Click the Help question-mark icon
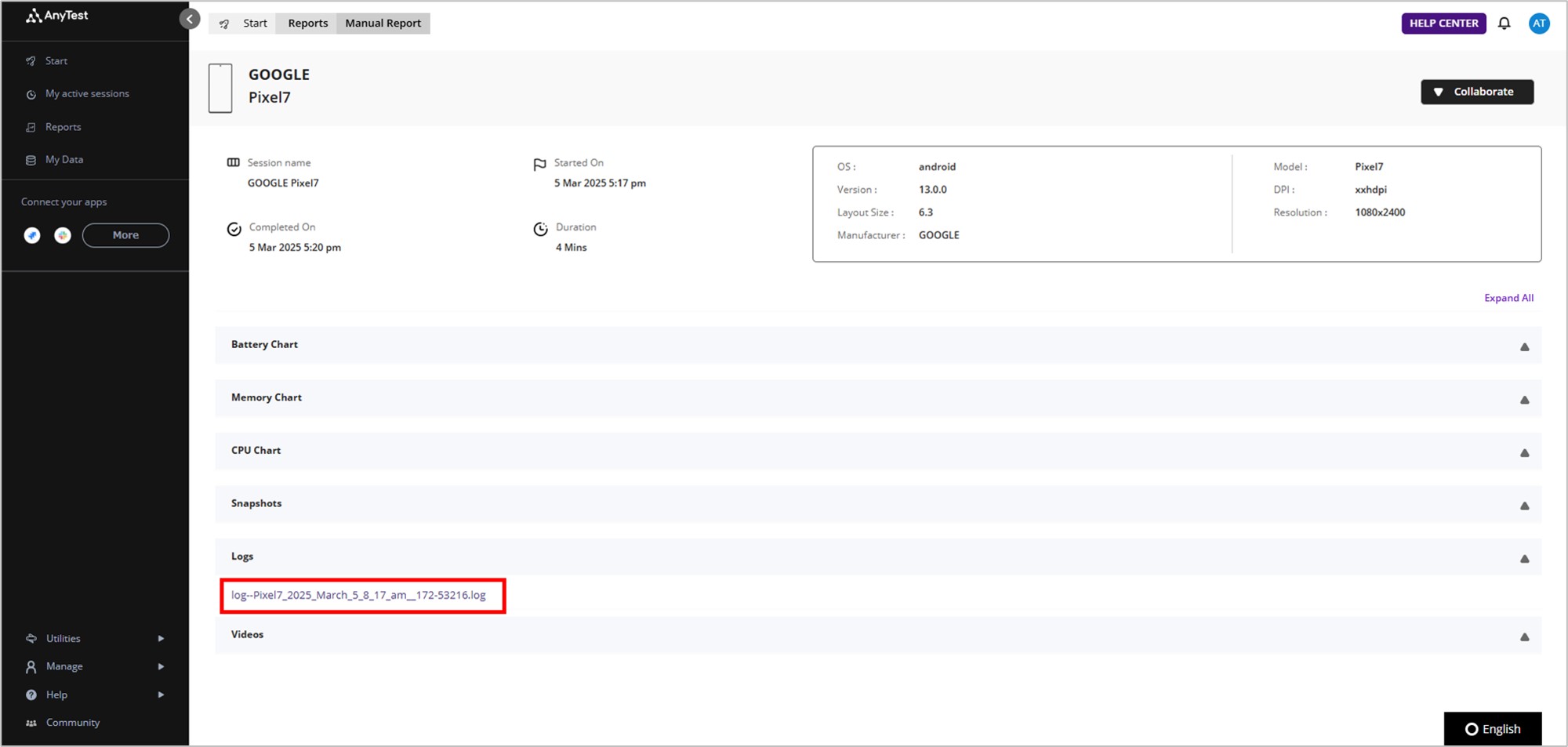 31,694
